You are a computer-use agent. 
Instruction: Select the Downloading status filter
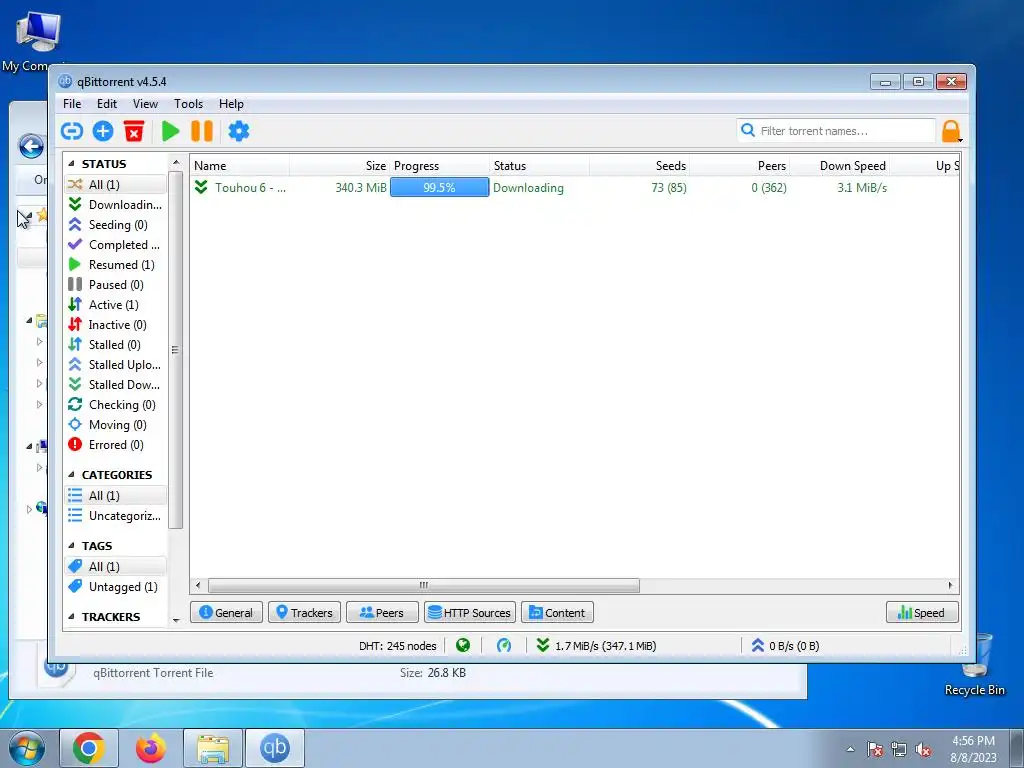coord(116,205)
